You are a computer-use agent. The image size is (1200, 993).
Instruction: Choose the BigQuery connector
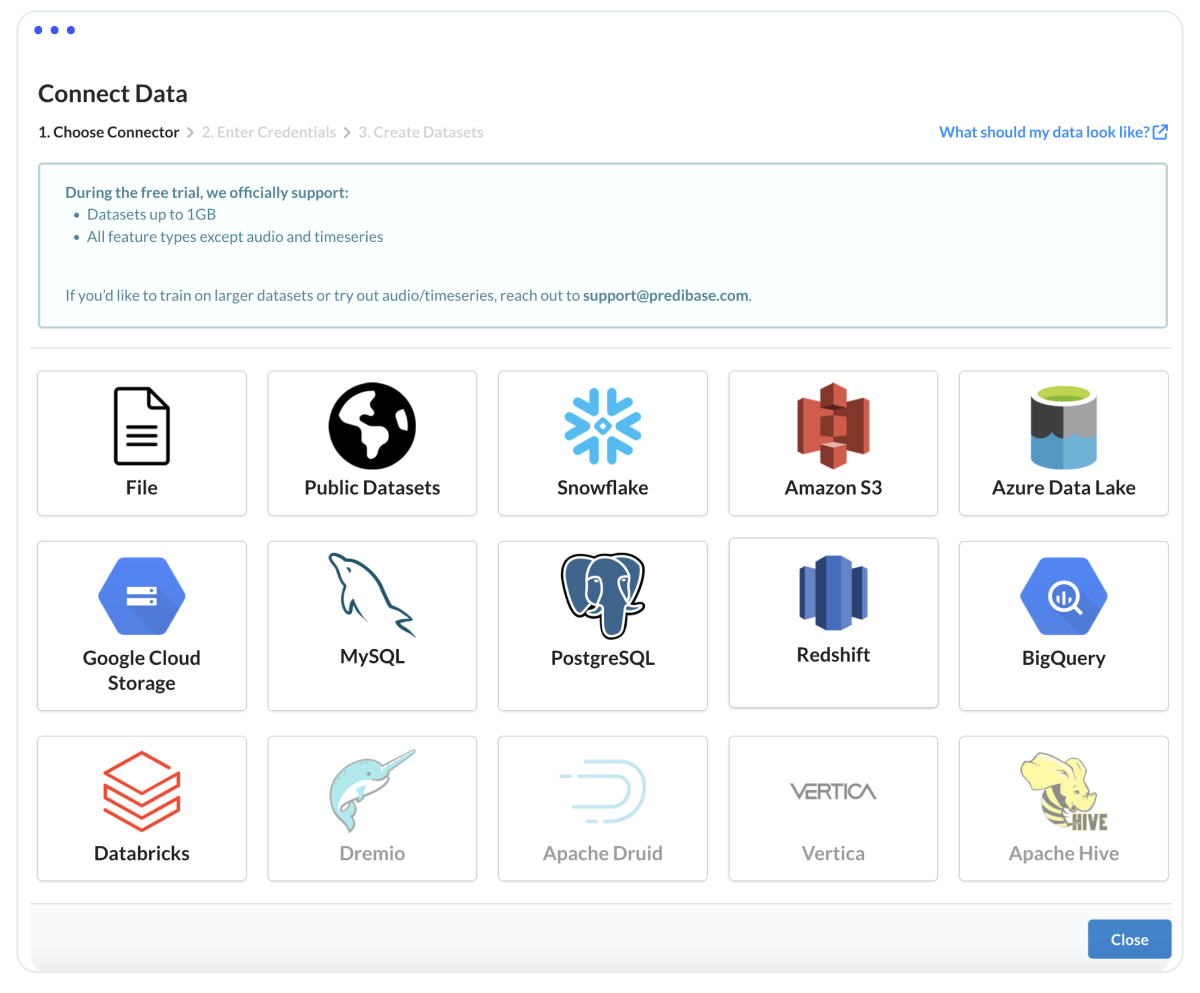coord(1063,625)
